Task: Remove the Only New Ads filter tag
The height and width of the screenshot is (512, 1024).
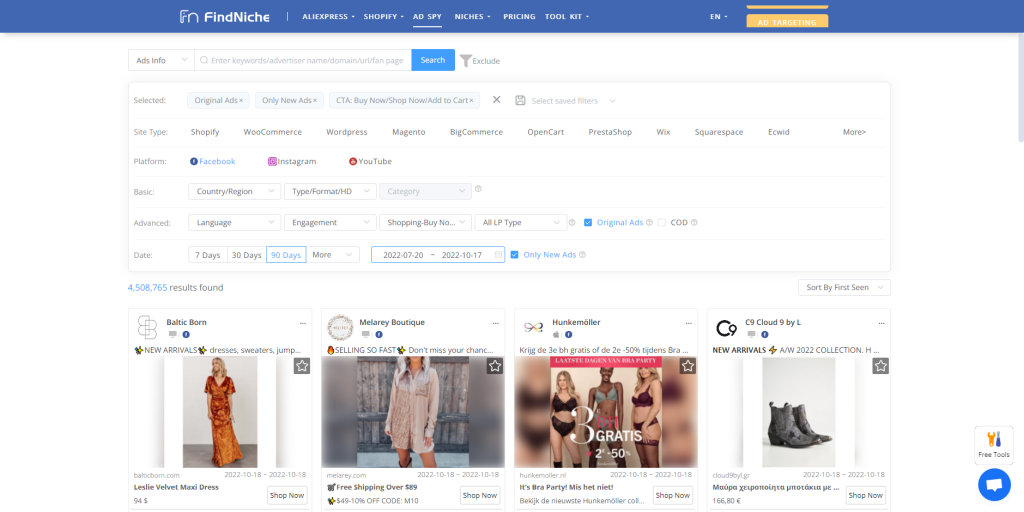Action: pos(315,101)
